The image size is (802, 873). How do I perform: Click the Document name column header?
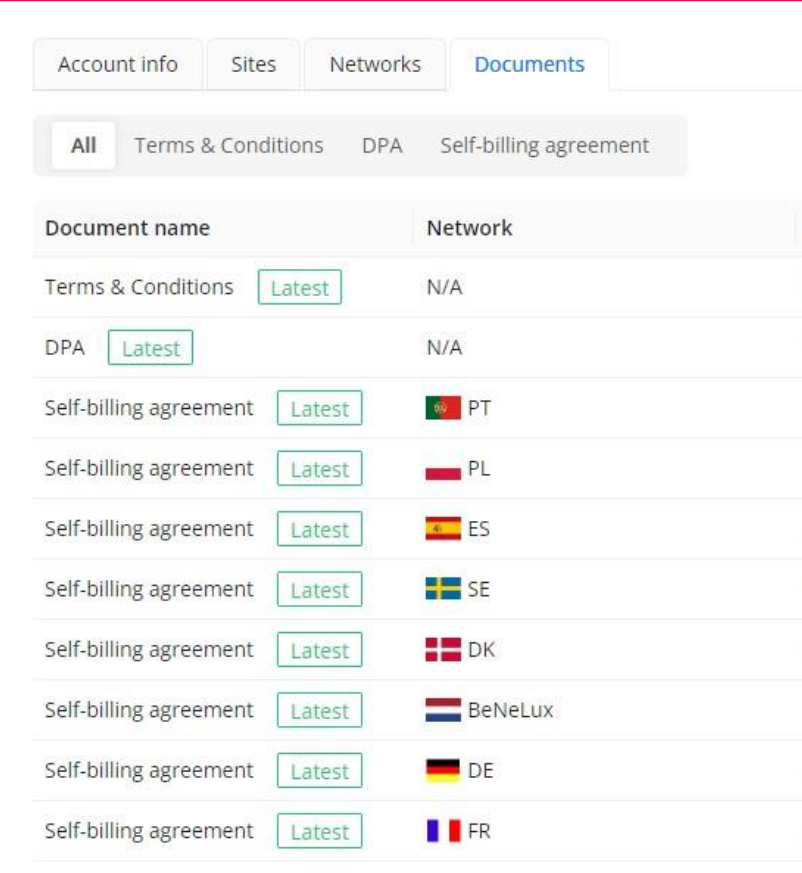[x=127, y=228]
